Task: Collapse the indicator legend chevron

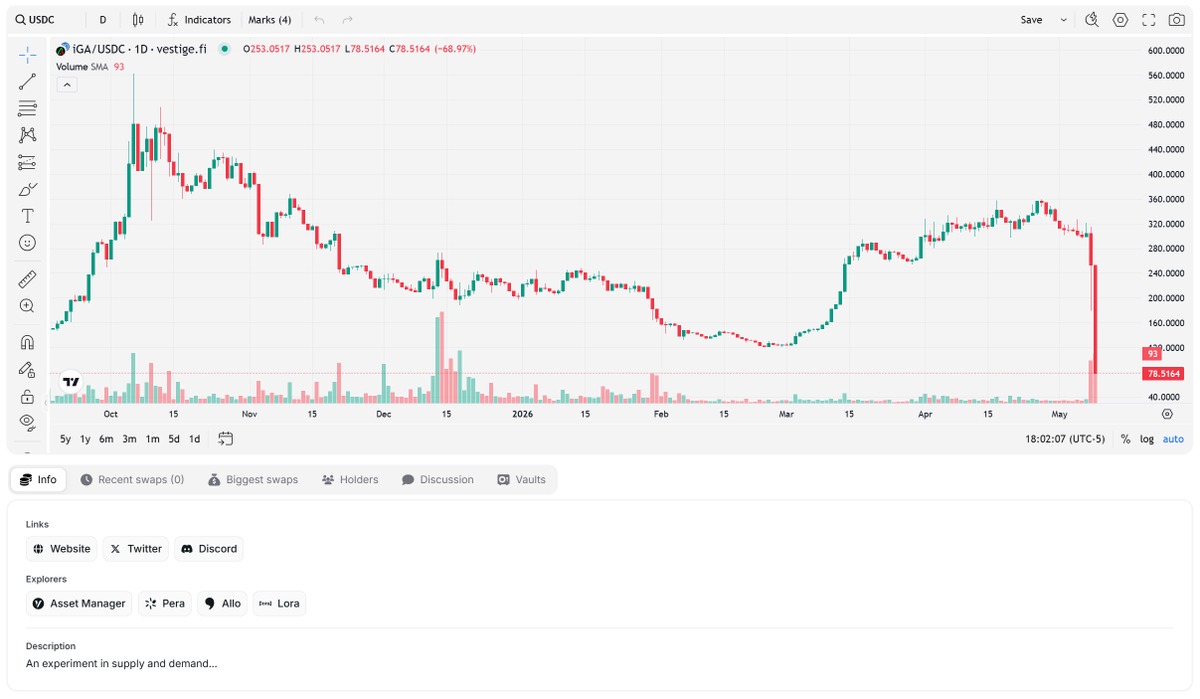Action: [67, 85]
